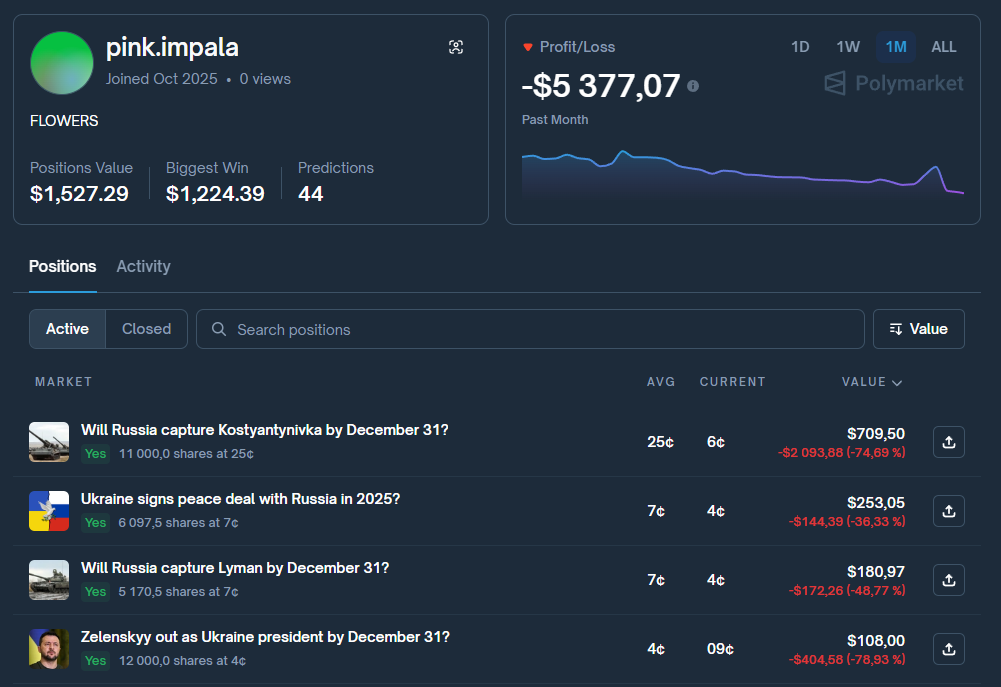Click 'Joined Oct 2025' text
Viewport: 1001px width, 687px height.
point(162,79)
